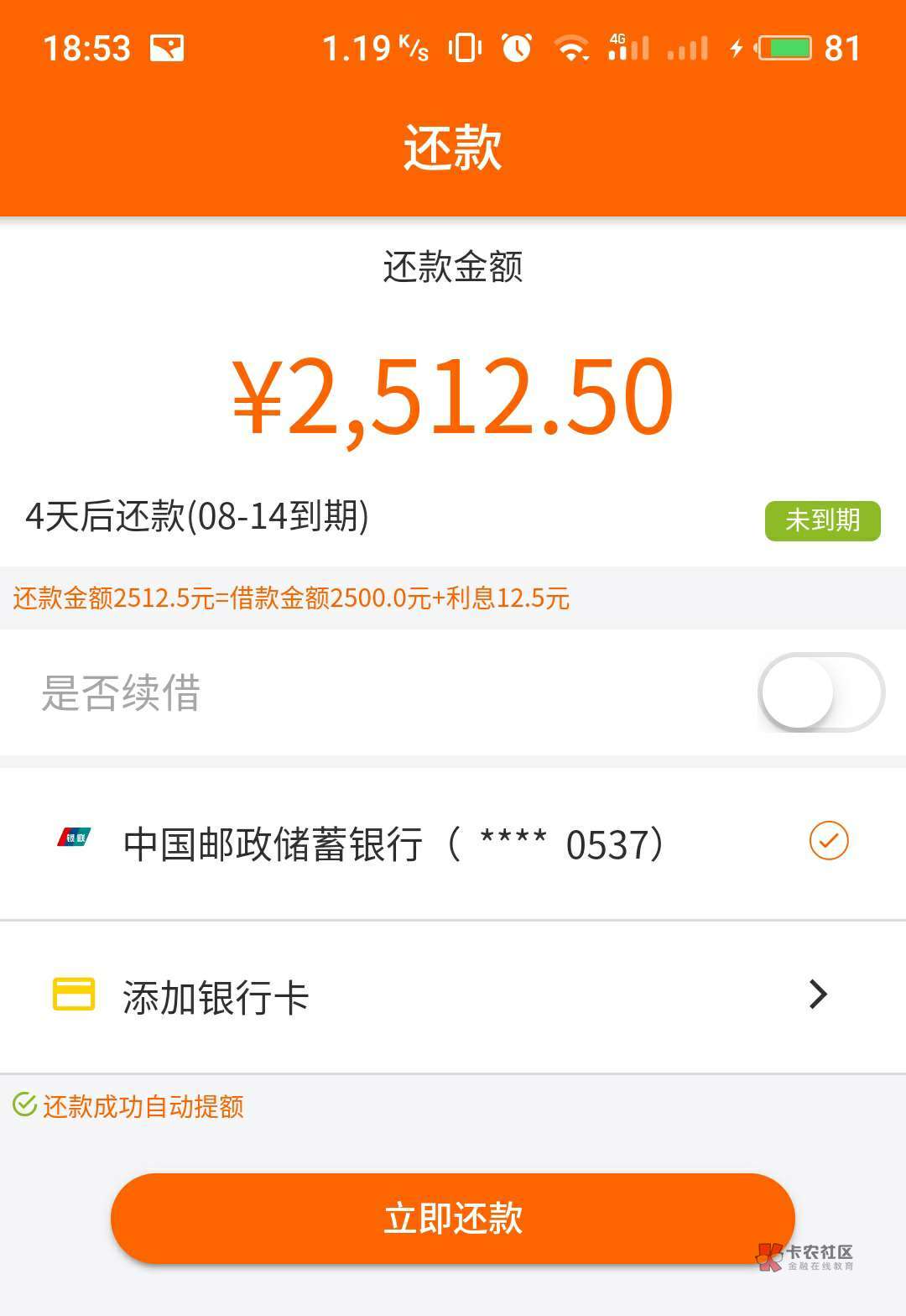The width and height of the screenshot is (906, 1316).
Task: Tap the ¥2,512.50 repayment amount
Action: click(x=453, y=396)
